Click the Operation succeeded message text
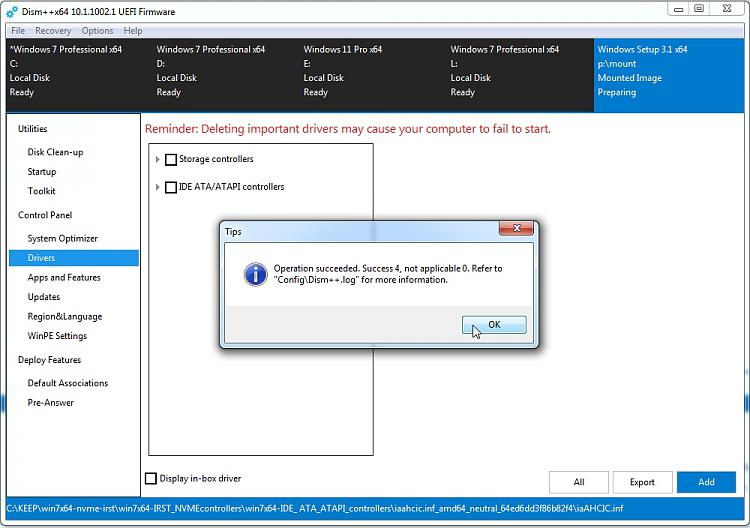Viewport: 750px width, 528px height. tap(388, 274)
